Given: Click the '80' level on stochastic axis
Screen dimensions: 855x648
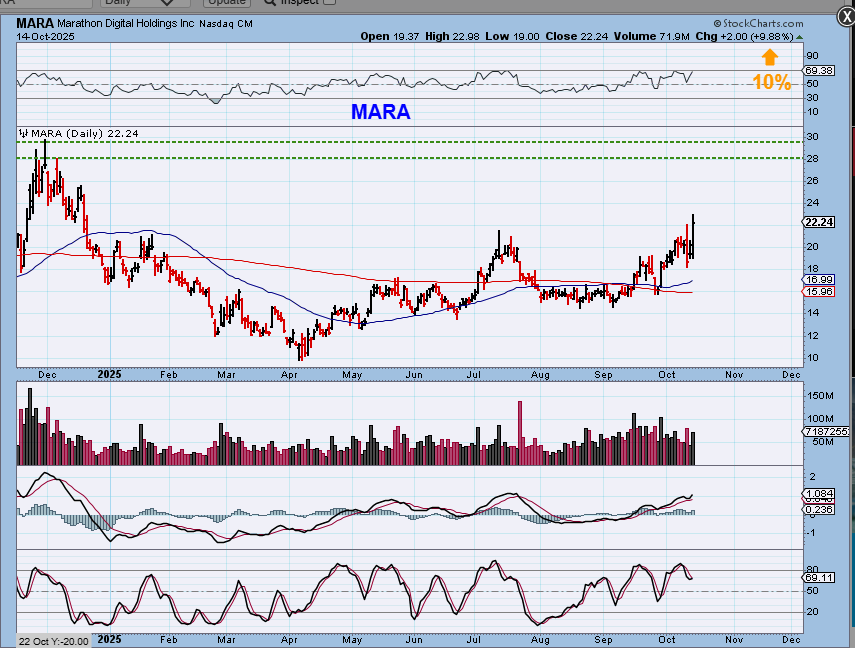Looking at the screenshot, I should 812,569.
